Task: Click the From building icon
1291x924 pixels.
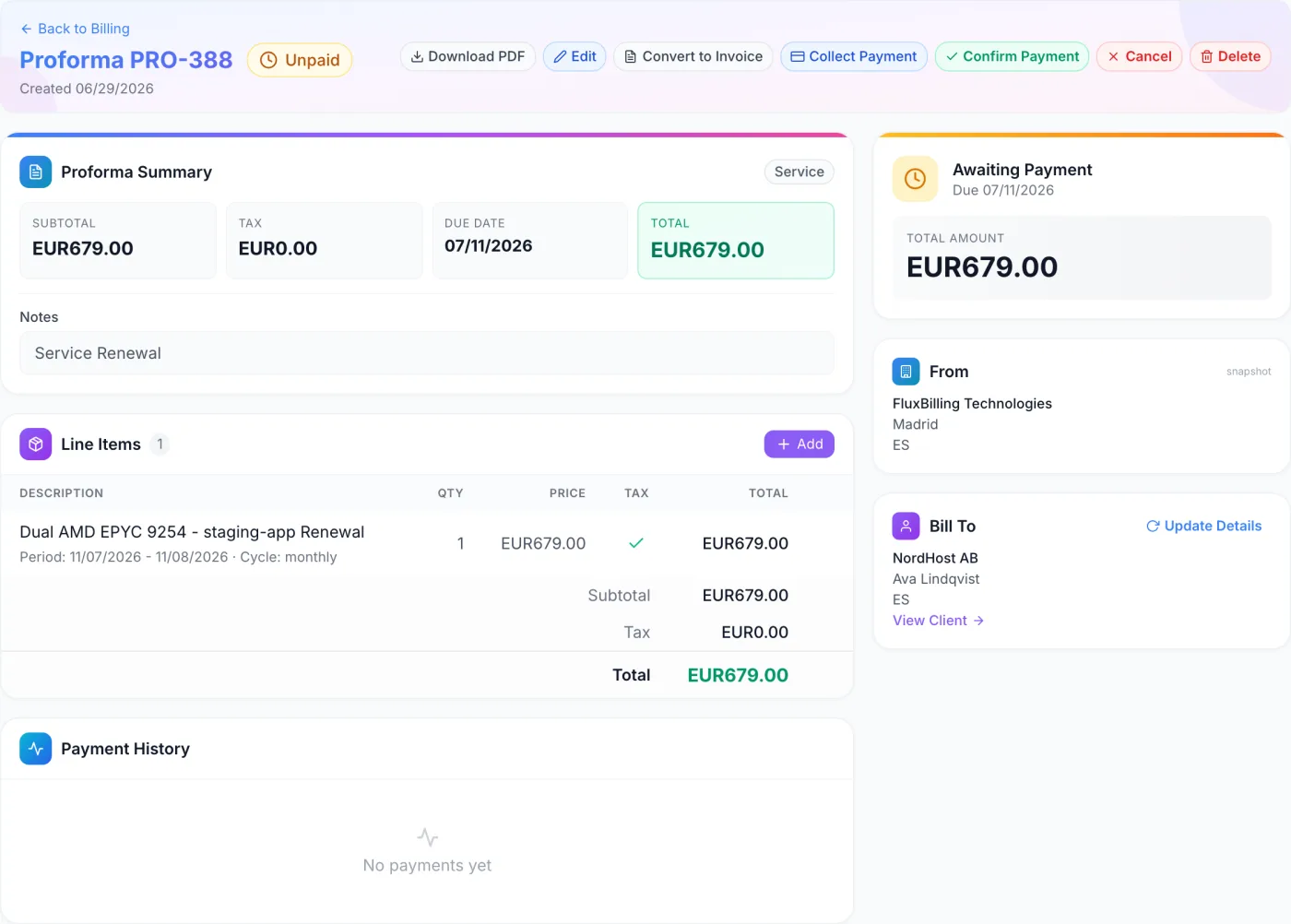Action: [906, 372]
